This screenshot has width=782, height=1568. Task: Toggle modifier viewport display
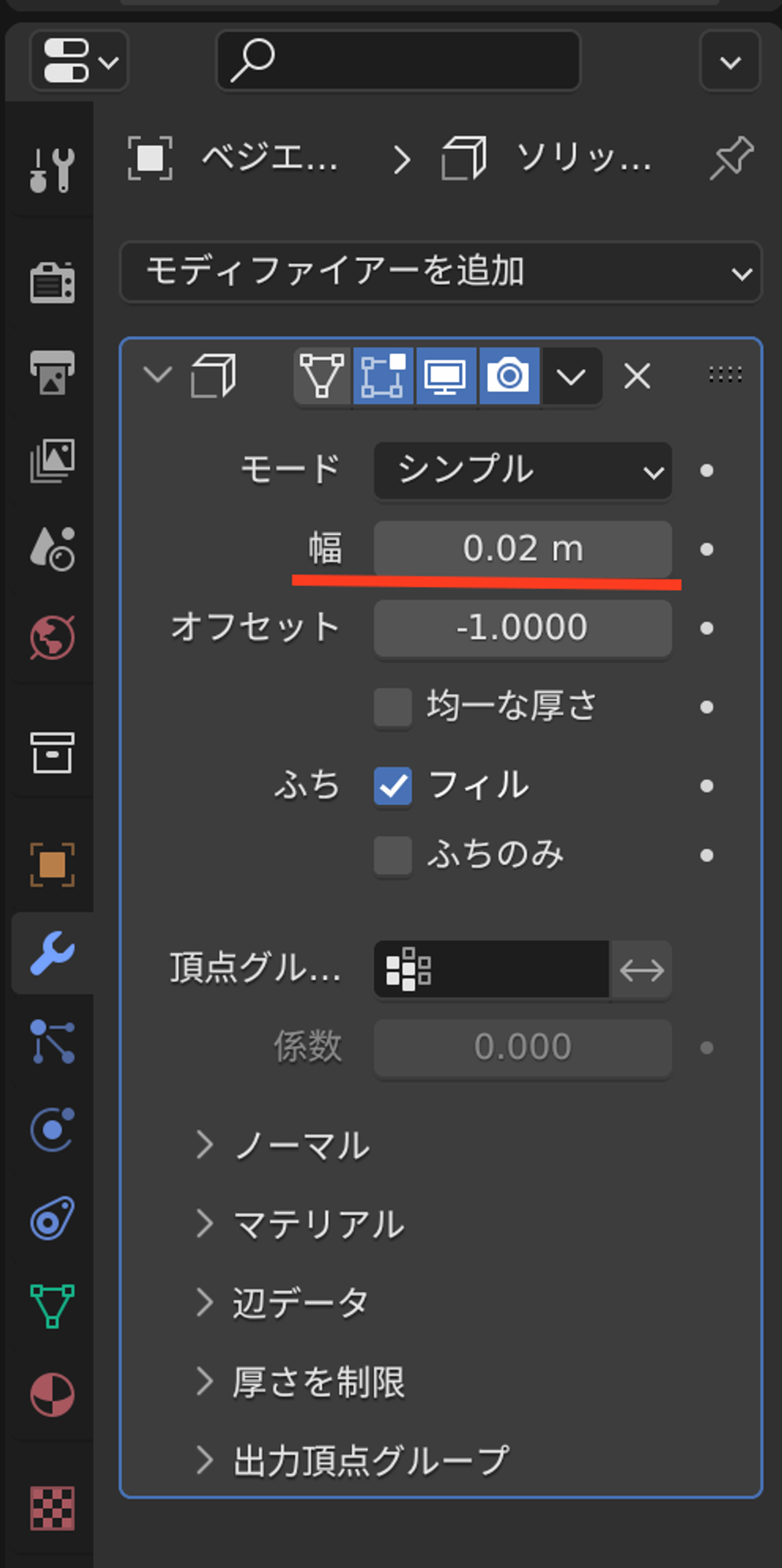coord(446,376)
